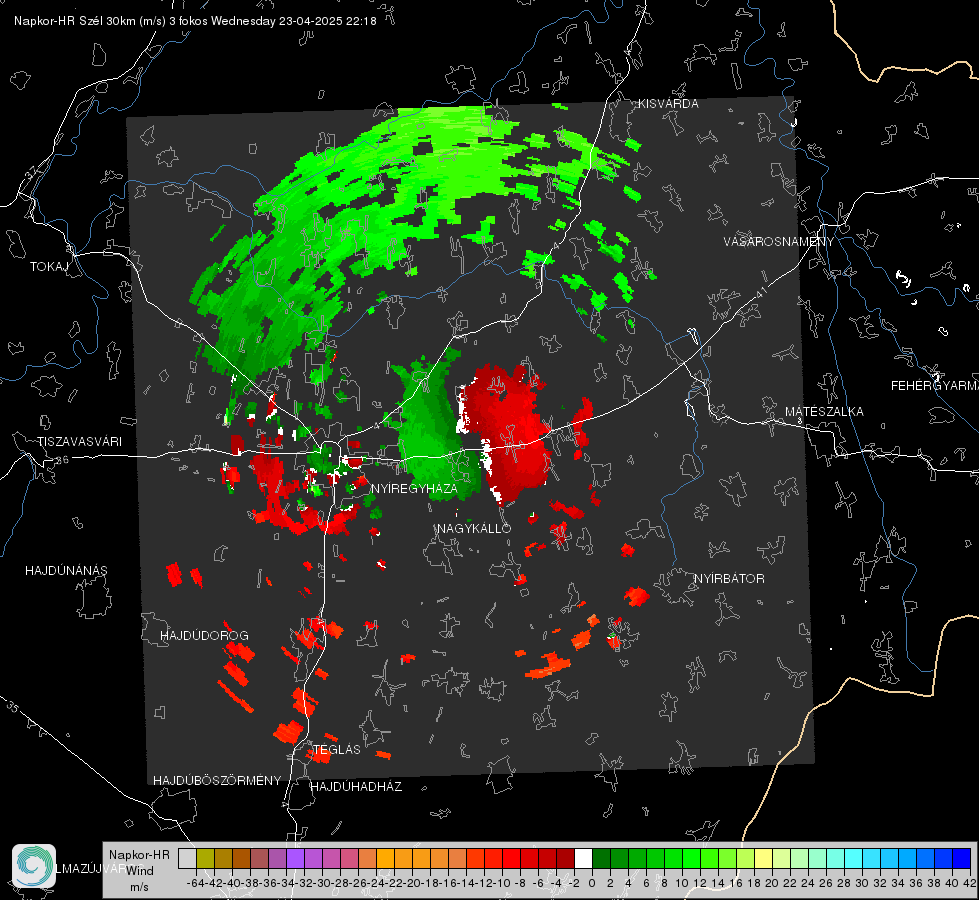Click the swirl logo icon beside the legend

(34, 866)
